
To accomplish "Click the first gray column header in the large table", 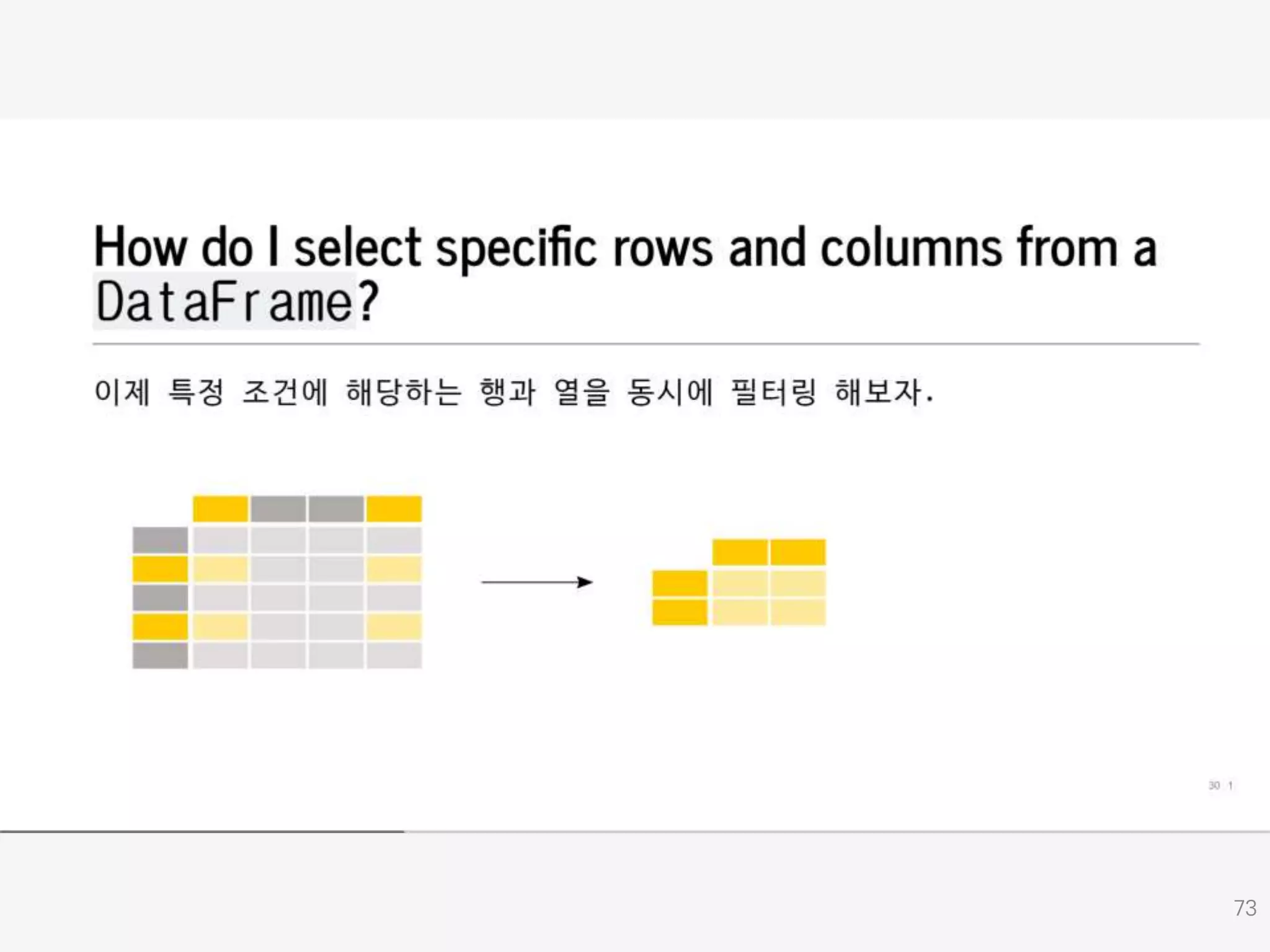I will click(x=278, y=509).
